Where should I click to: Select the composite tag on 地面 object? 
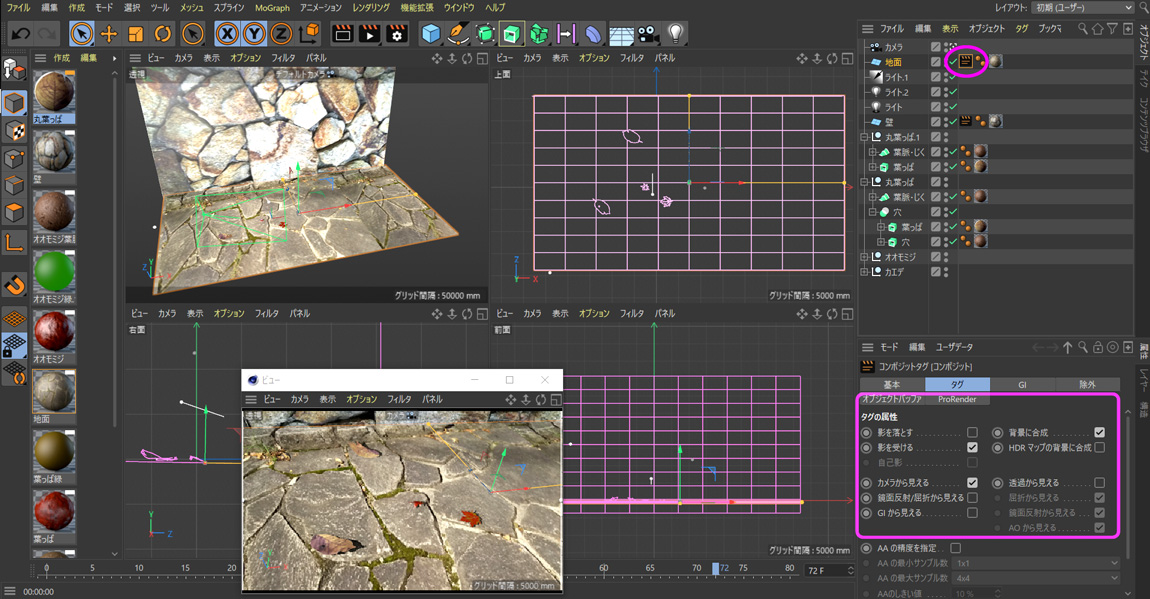(966, 62)
